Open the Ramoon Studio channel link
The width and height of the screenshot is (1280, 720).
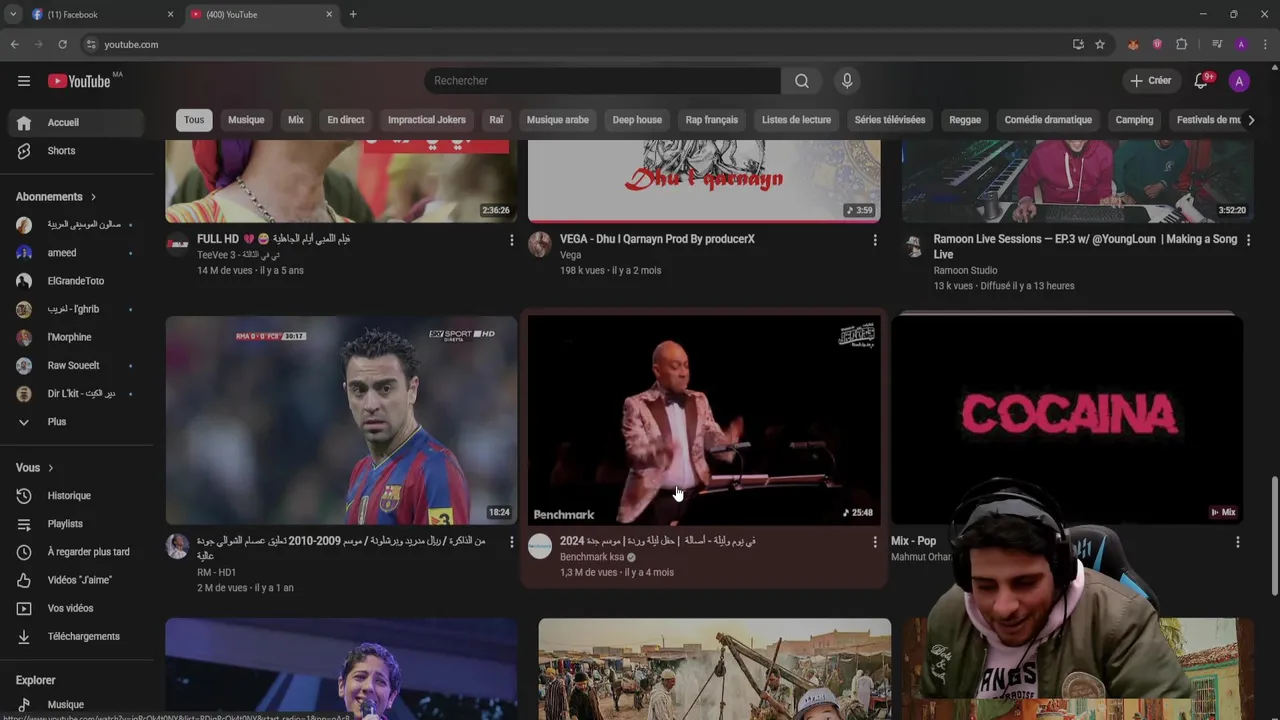(x=965, y=270)
